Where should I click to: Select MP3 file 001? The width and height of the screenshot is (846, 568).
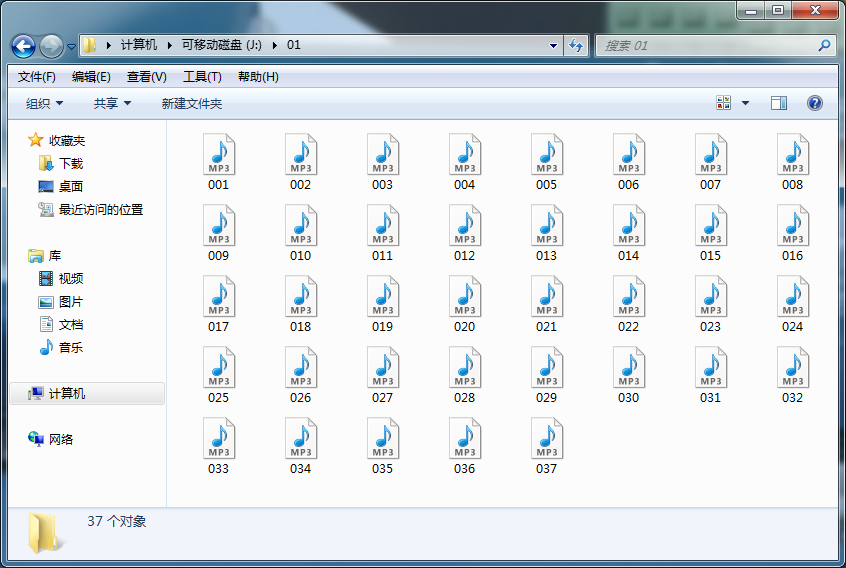click(x=219, y=162)
